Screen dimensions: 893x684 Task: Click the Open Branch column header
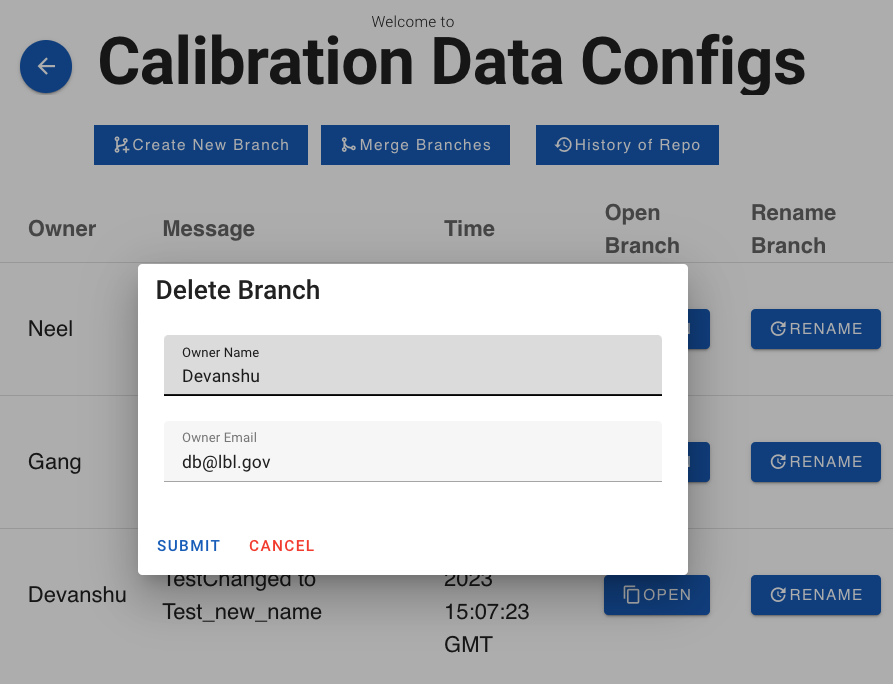(x=641, y=229)
